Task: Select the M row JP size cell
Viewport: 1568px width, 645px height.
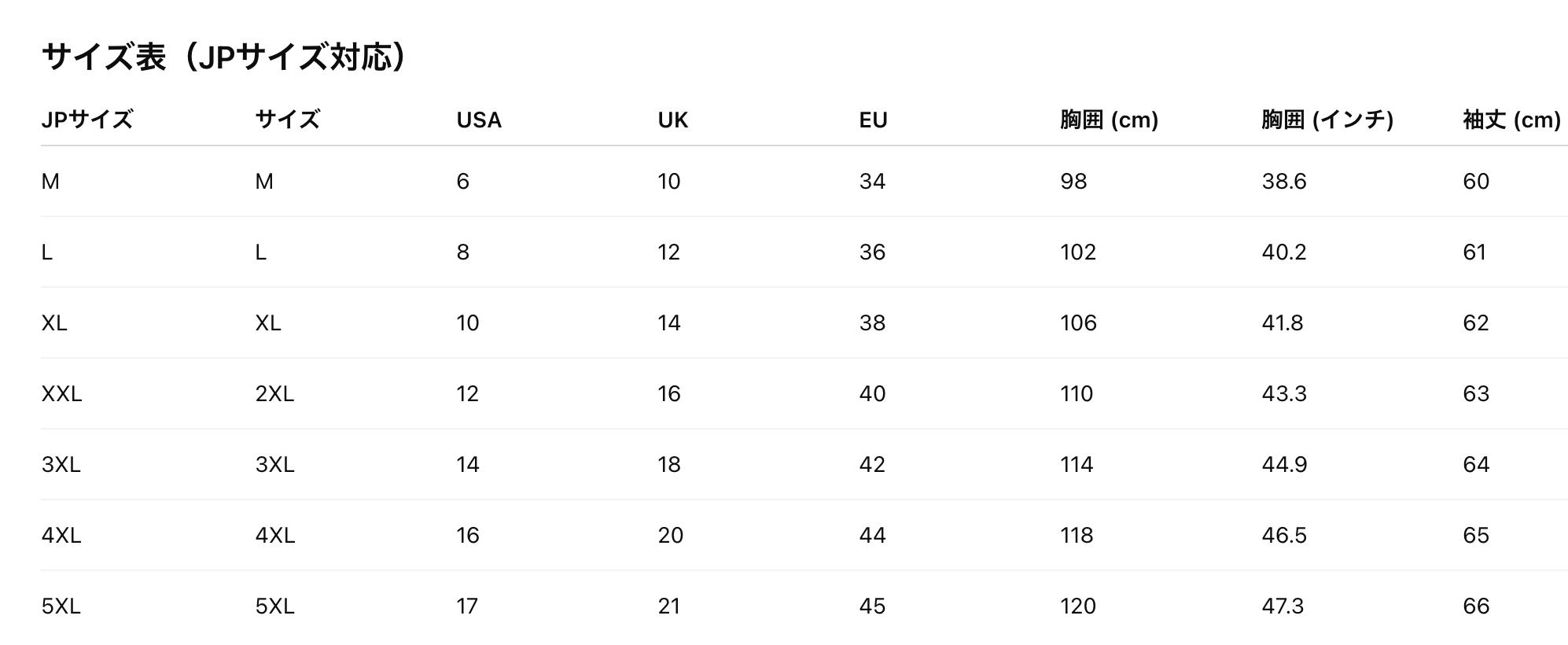Action: [50, 182]
